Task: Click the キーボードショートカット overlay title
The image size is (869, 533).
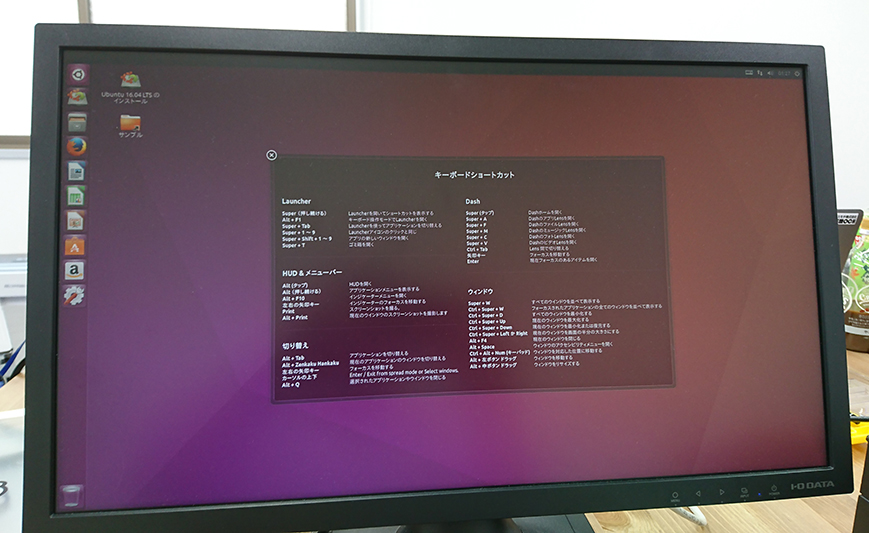Action: coord(474,175)
